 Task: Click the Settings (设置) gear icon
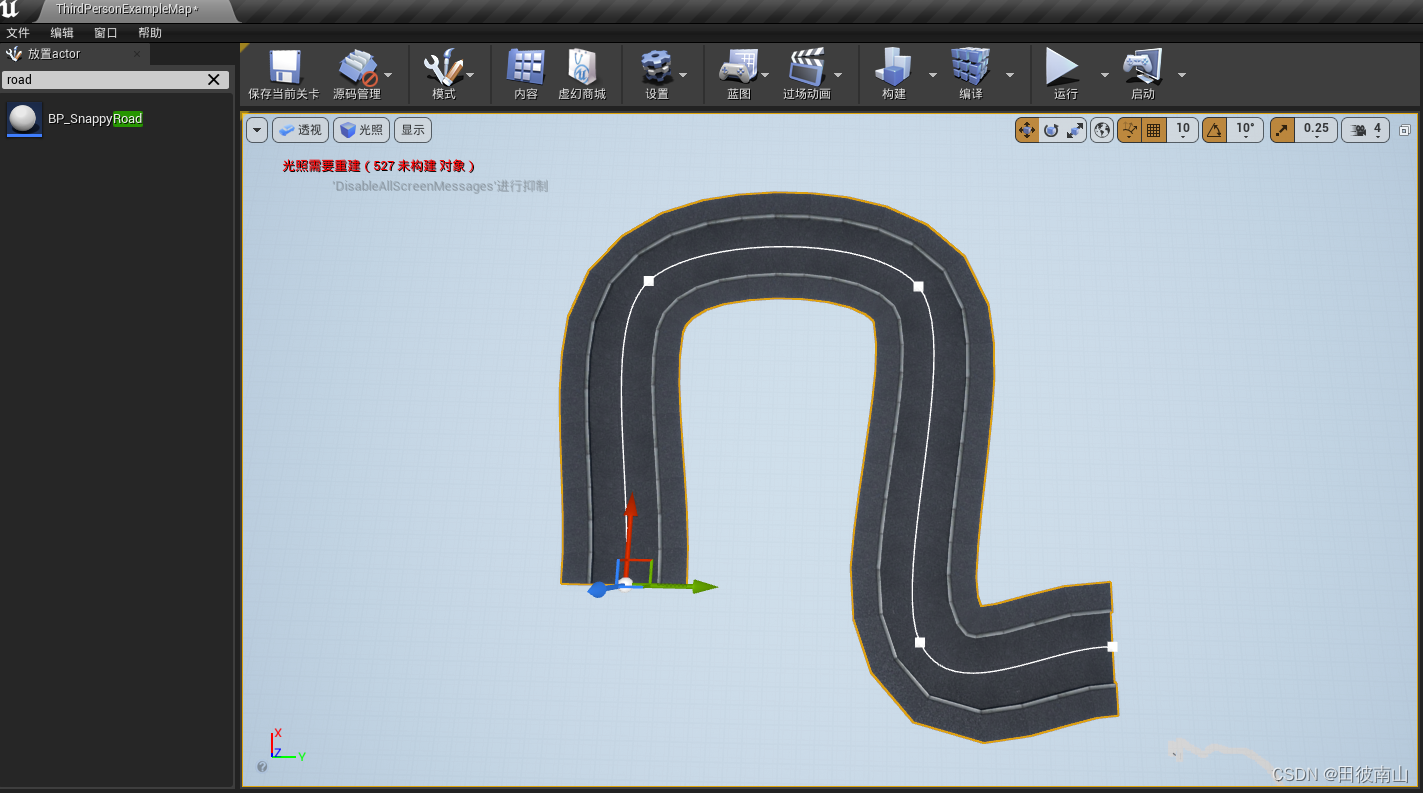(657, 68)
